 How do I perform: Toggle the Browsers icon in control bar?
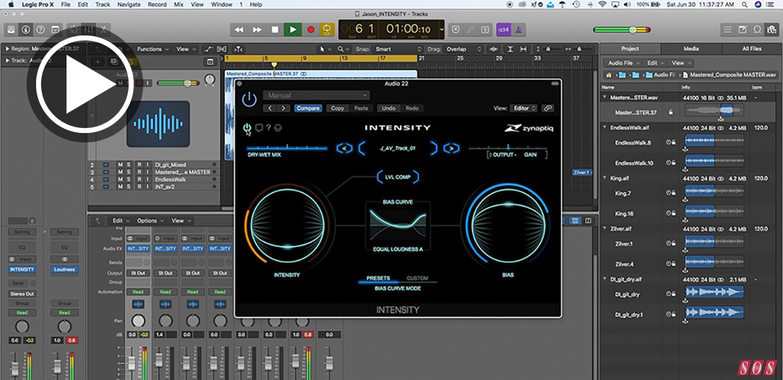click(x=772, y=29)
